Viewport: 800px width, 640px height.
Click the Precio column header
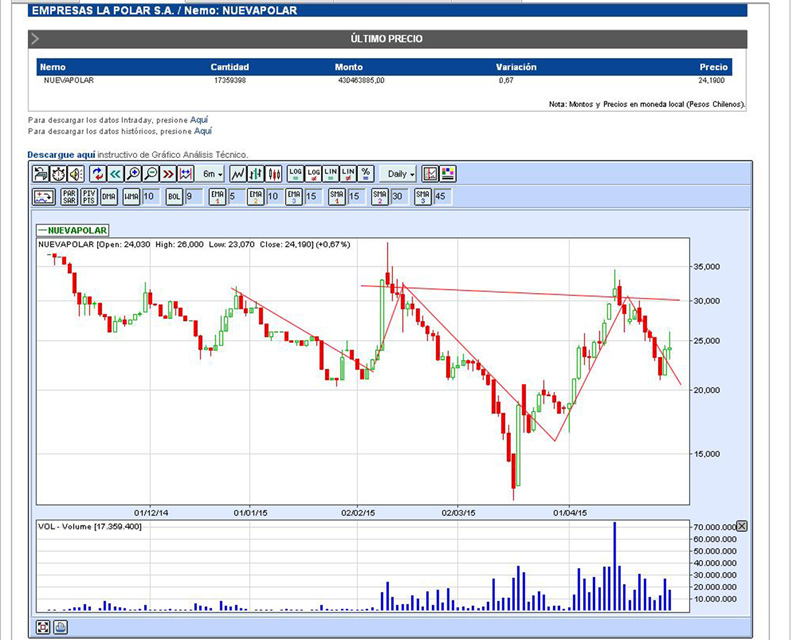coord(713,67)
